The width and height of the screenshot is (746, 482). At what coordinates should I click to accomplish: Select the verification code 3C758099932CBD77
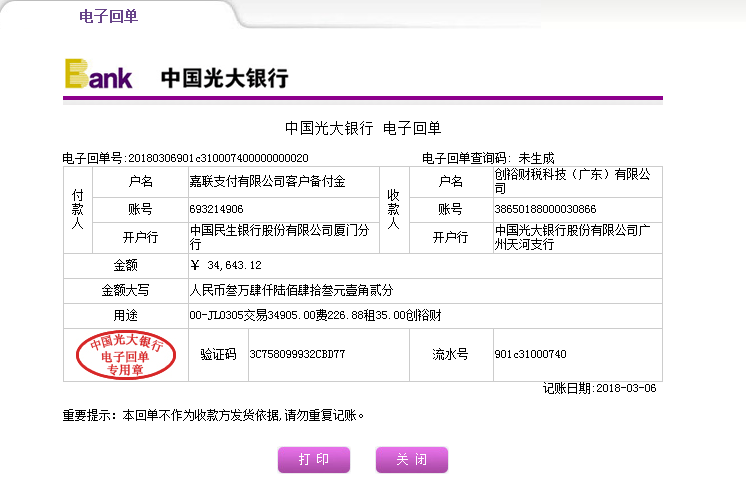(297, 354)
